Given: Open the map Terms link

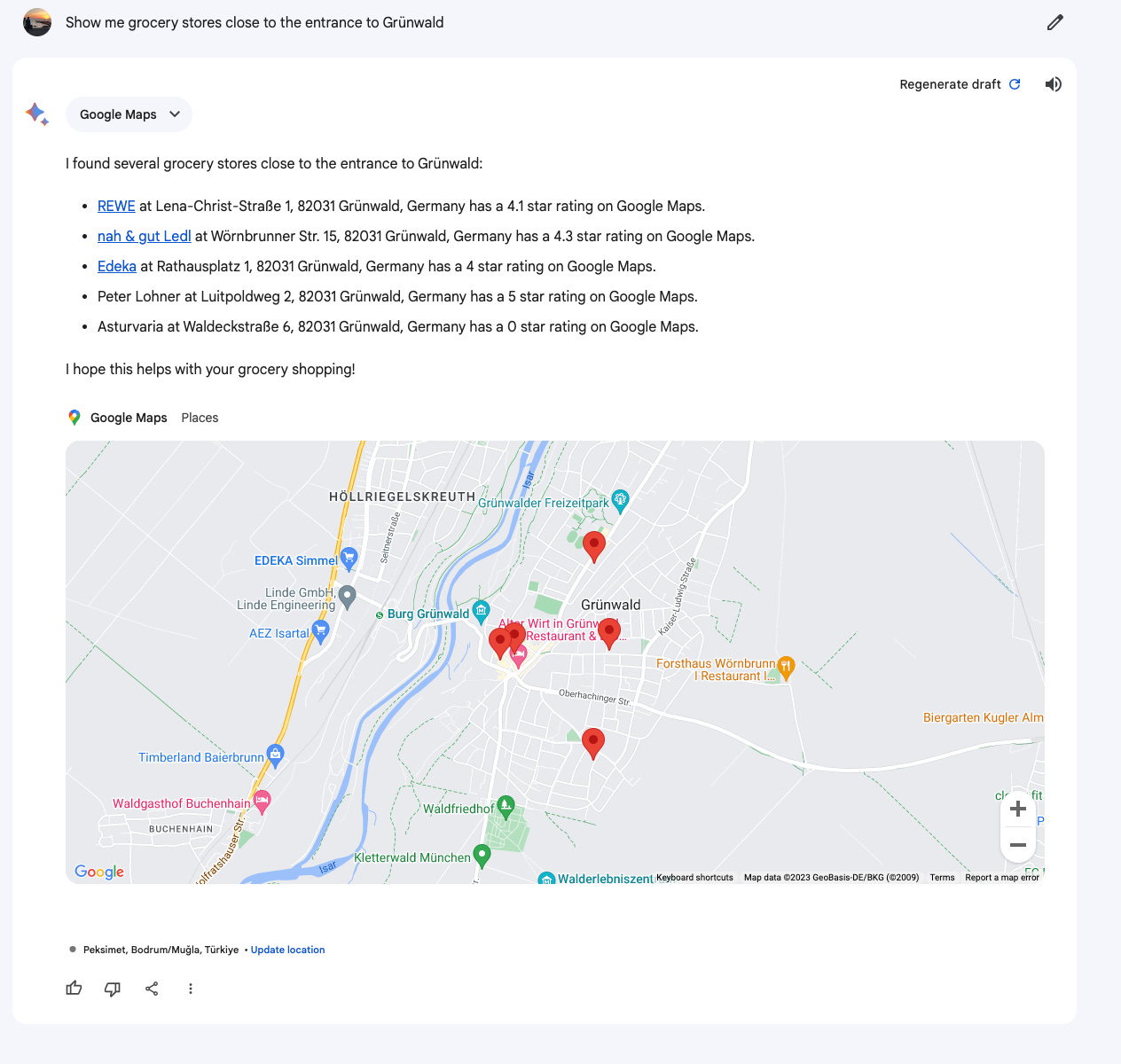Looking at the screenshot, I should 942,877.
